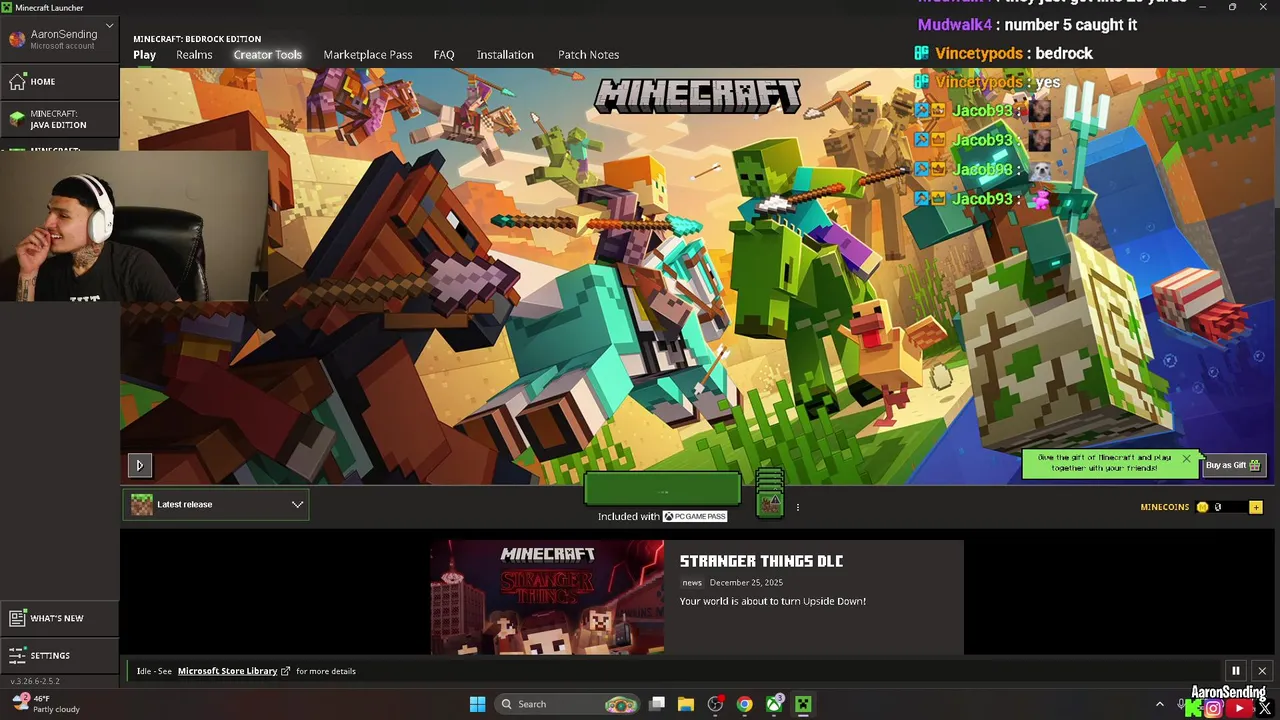Click the Minecraft Launcher taskbar icon
Screen dimensions: 1280x720
(x=803, y=704)
